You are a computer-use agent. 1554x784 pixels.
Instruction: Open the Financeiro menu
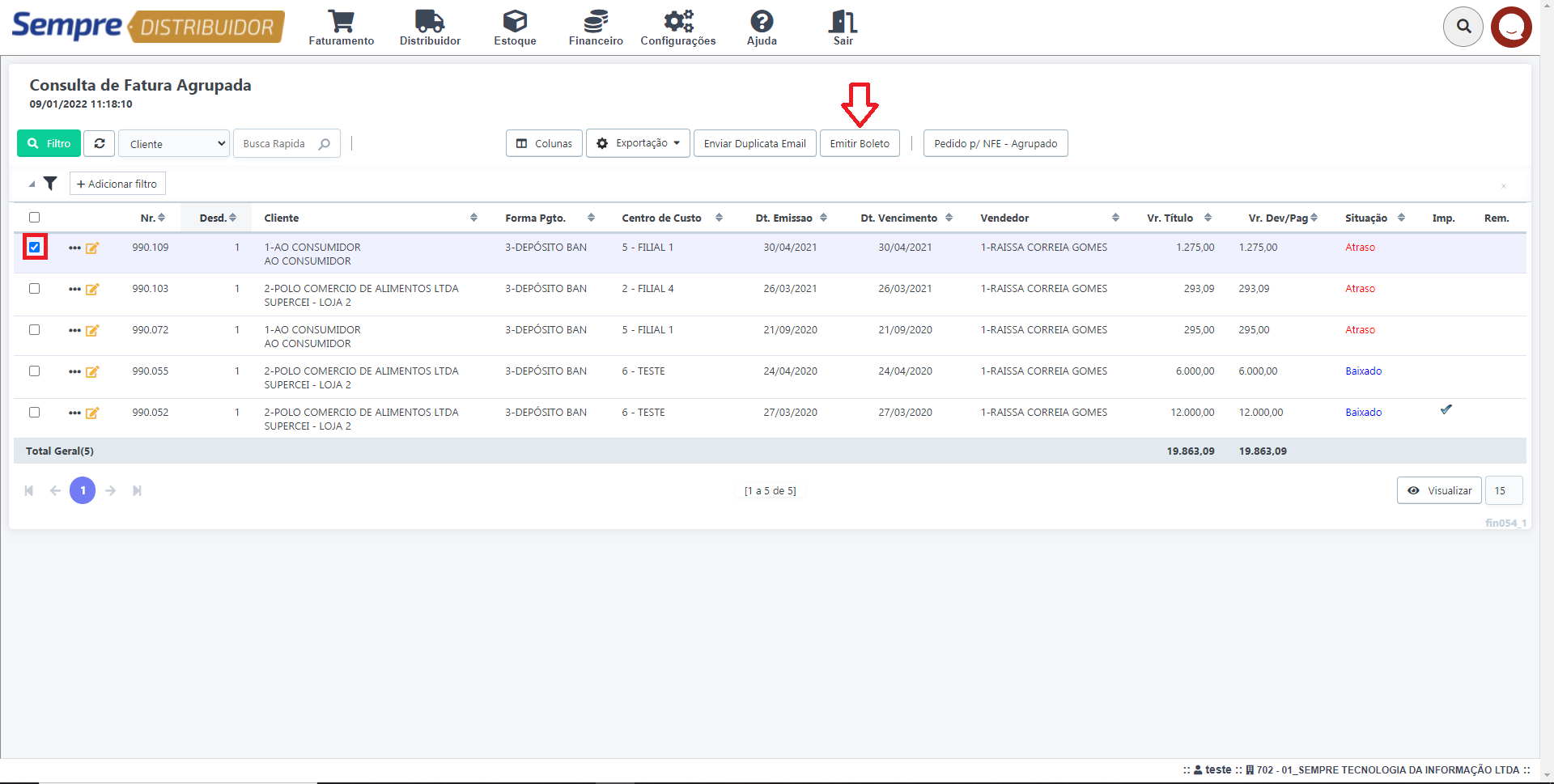pos(596,28)
